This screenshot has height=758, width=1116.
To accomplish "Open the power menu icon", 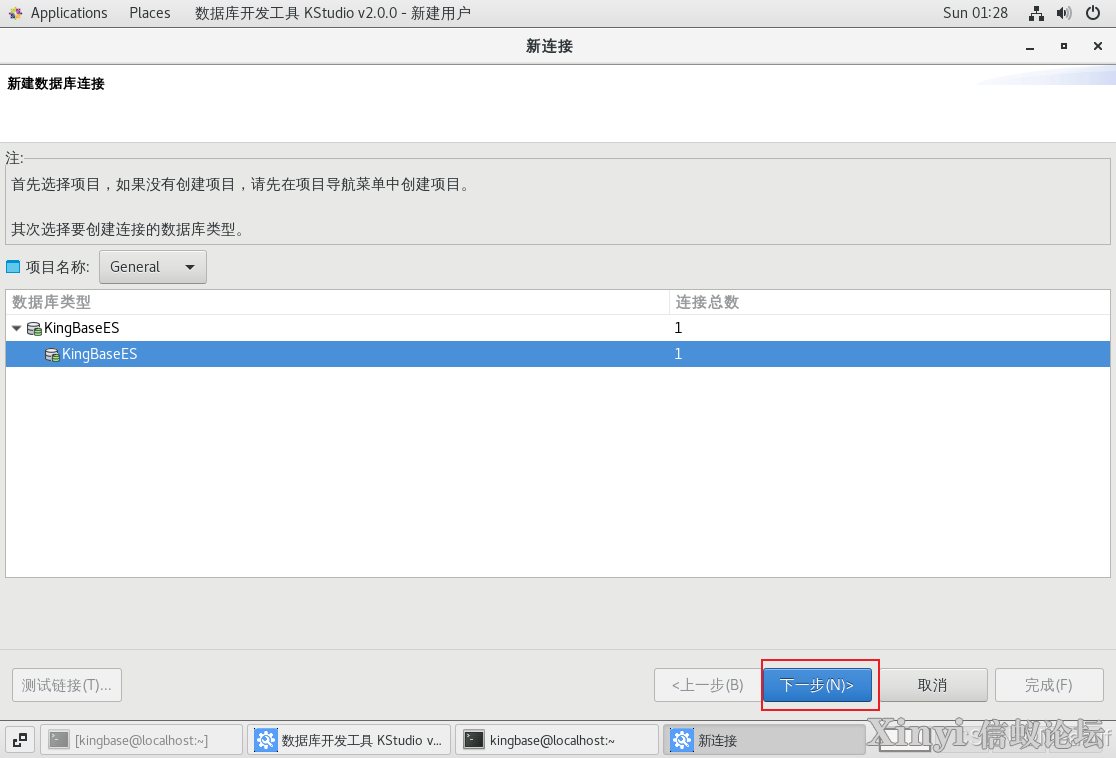I will pos(1093,13).
